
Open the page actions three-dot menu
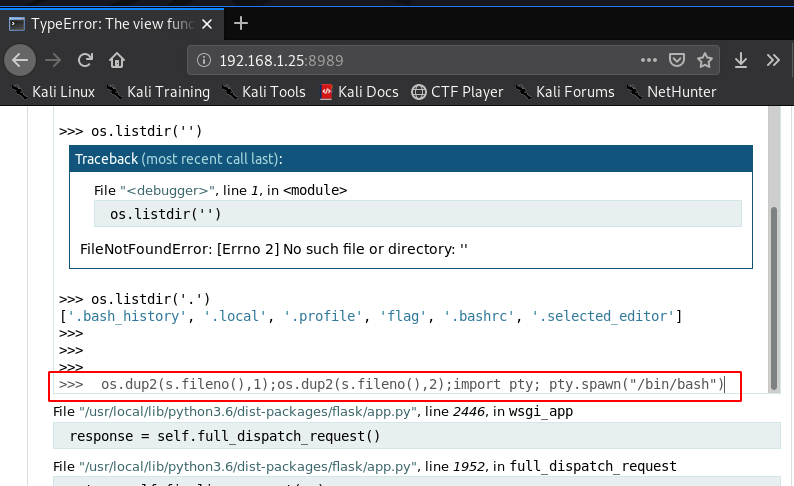click(649, 60)
